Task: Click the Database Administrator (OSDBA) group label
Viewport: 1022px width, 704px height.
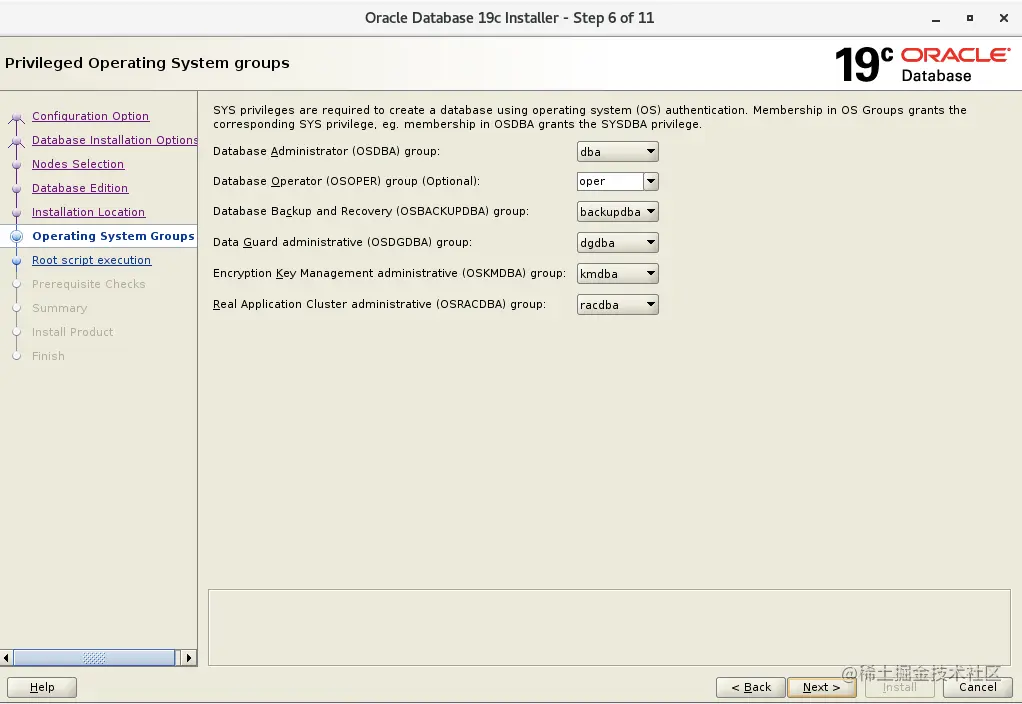Action: pos(327,151)
